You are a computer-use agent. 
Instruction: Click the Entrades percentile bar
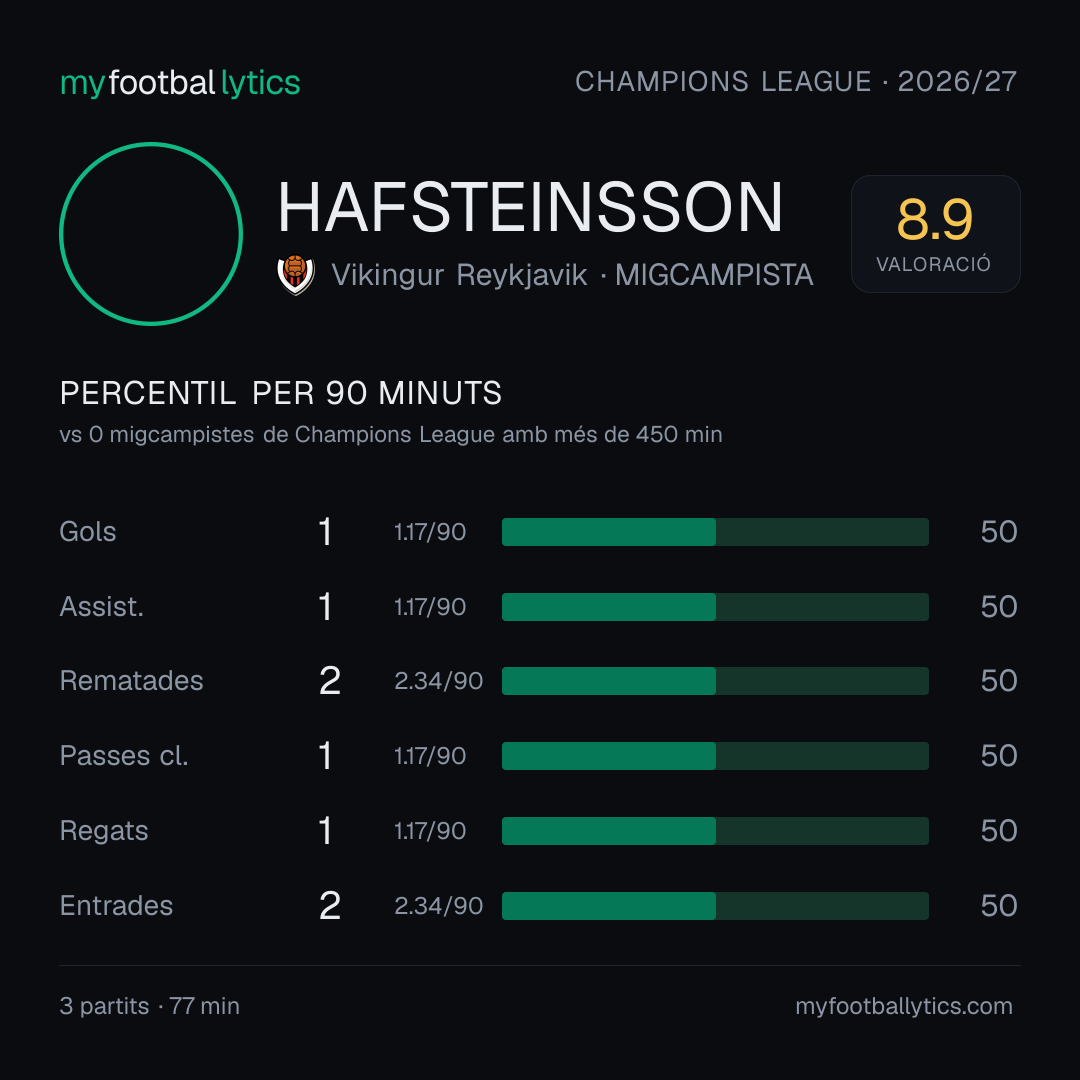pos(715,906)
